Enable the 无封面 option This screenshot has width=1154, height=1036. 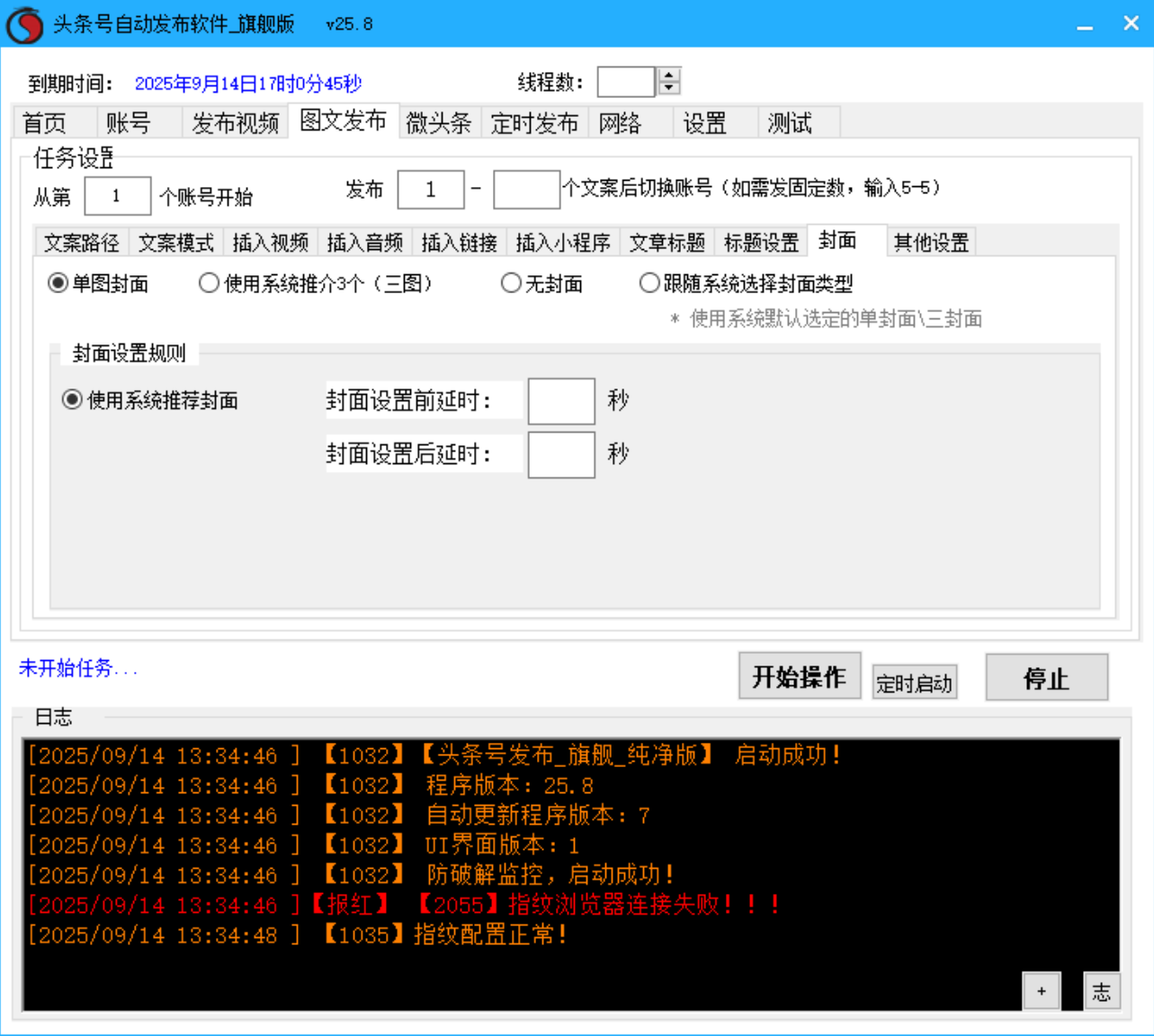[511, 282]
